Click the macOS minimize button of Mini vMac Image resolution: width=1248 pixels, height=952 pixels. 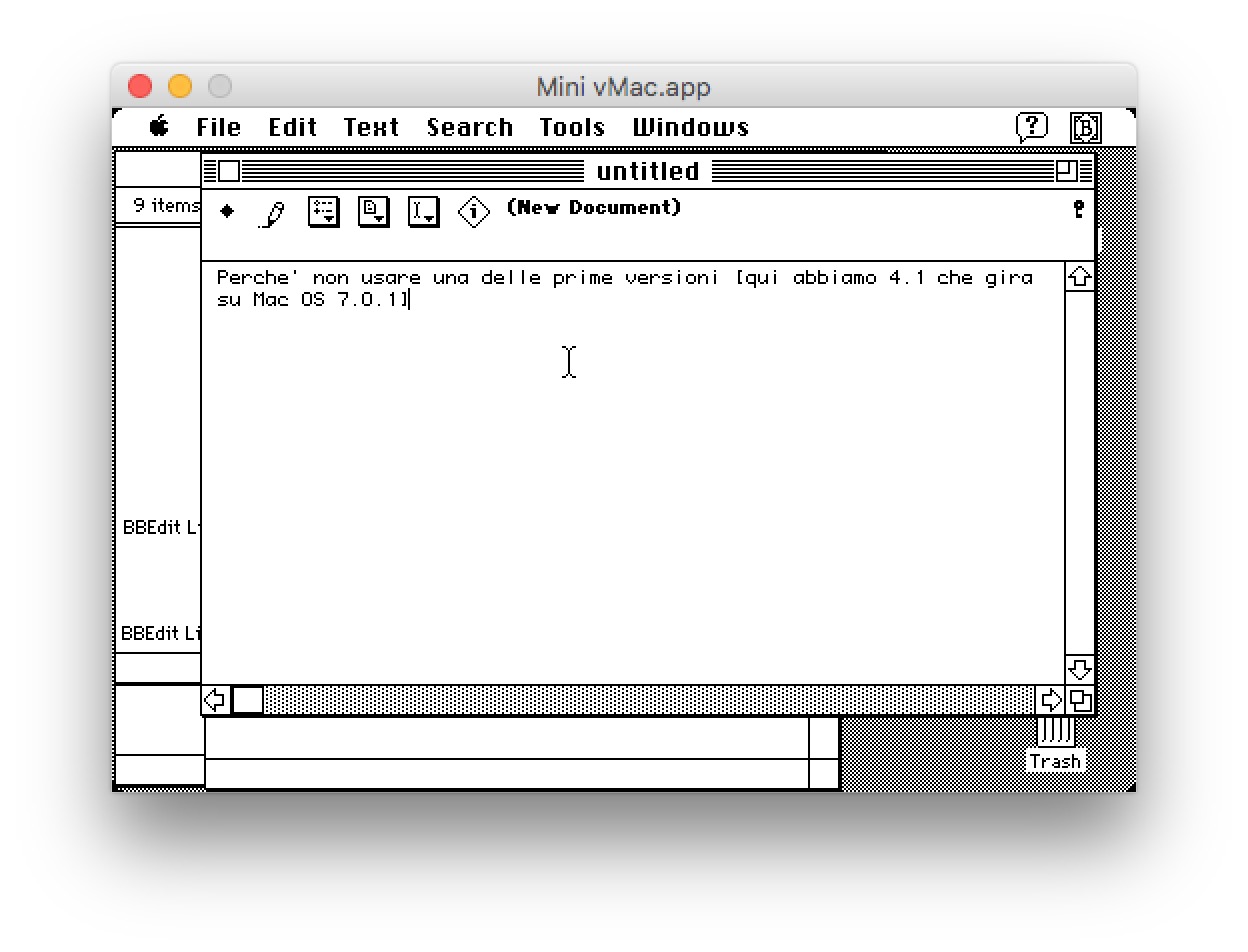180,87
